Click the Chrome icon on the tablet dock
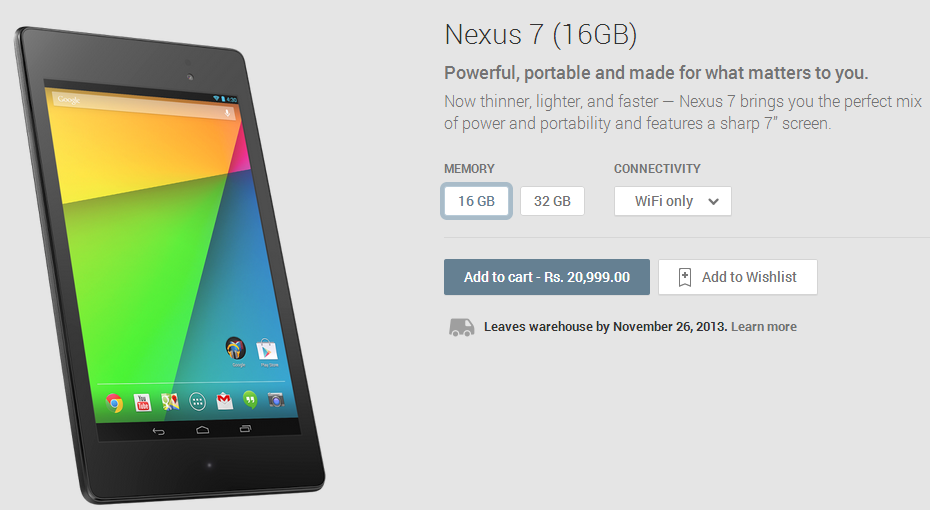The image size is (930, 510). tap(114, 403)
